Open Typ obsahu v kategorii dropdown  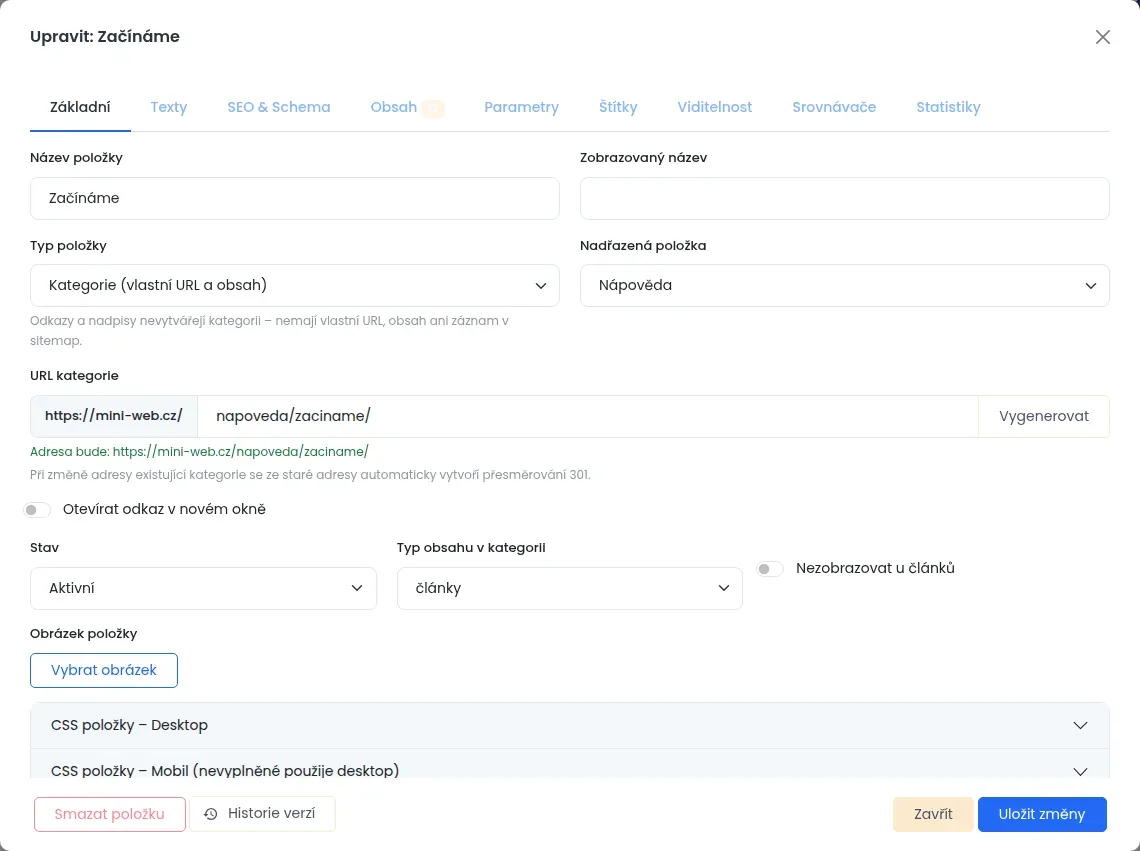pyautogui.click(x=569, y=588)
